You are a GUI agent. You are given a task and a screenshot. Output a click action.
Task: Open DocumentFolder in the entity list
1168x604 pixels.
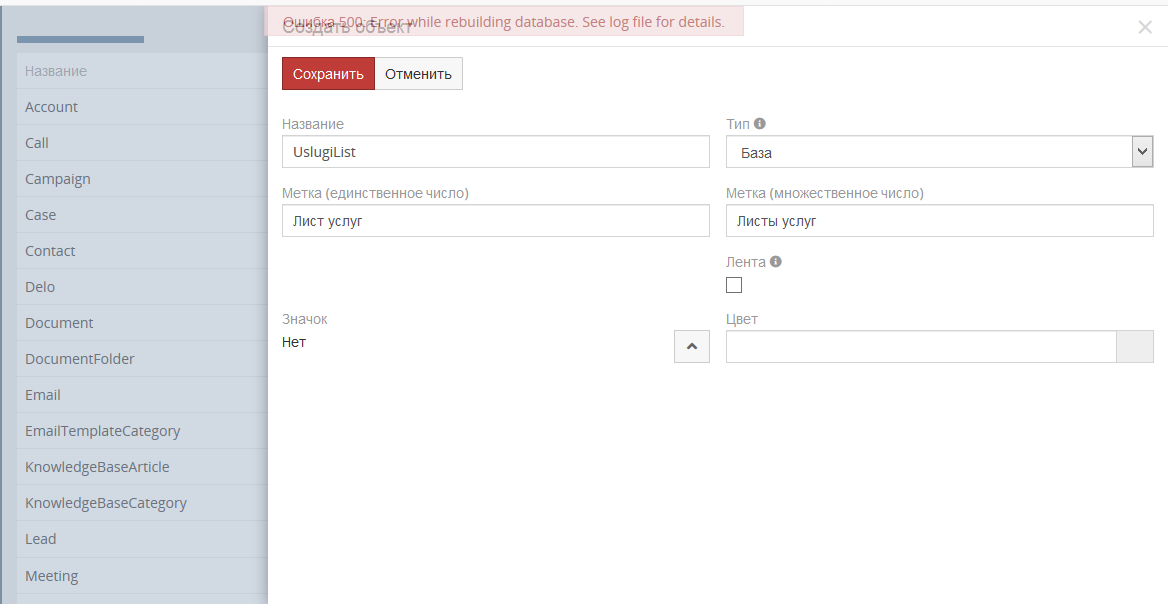point(80,359)
